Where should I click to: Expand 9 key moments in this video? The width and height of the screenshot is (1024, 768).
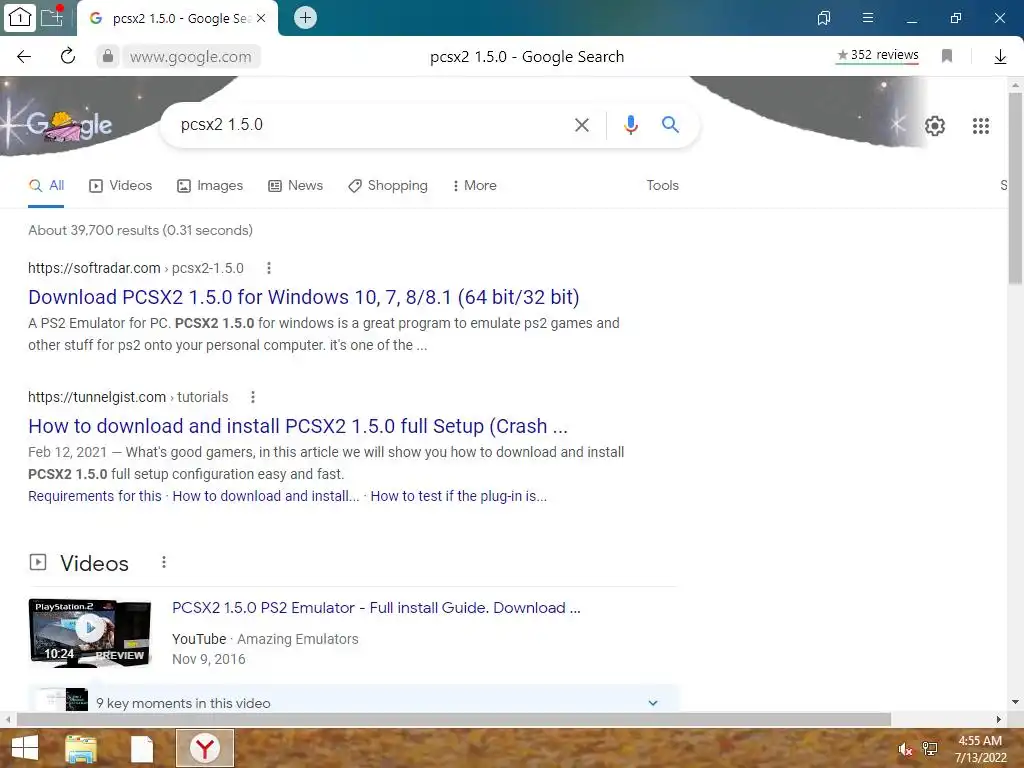(353, 703)
